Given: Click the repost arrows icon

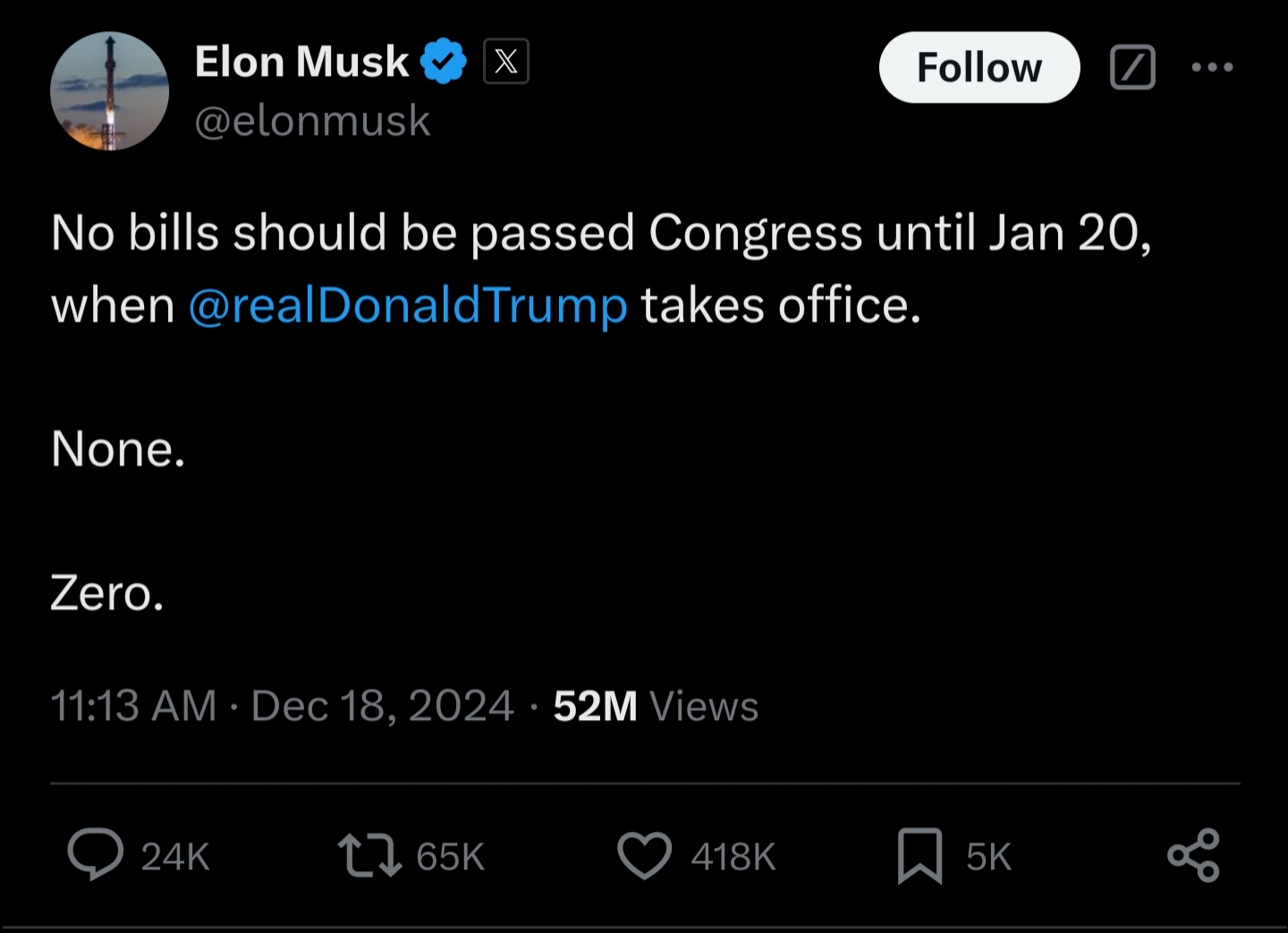Looking at the screenshot, I should 369,855.
